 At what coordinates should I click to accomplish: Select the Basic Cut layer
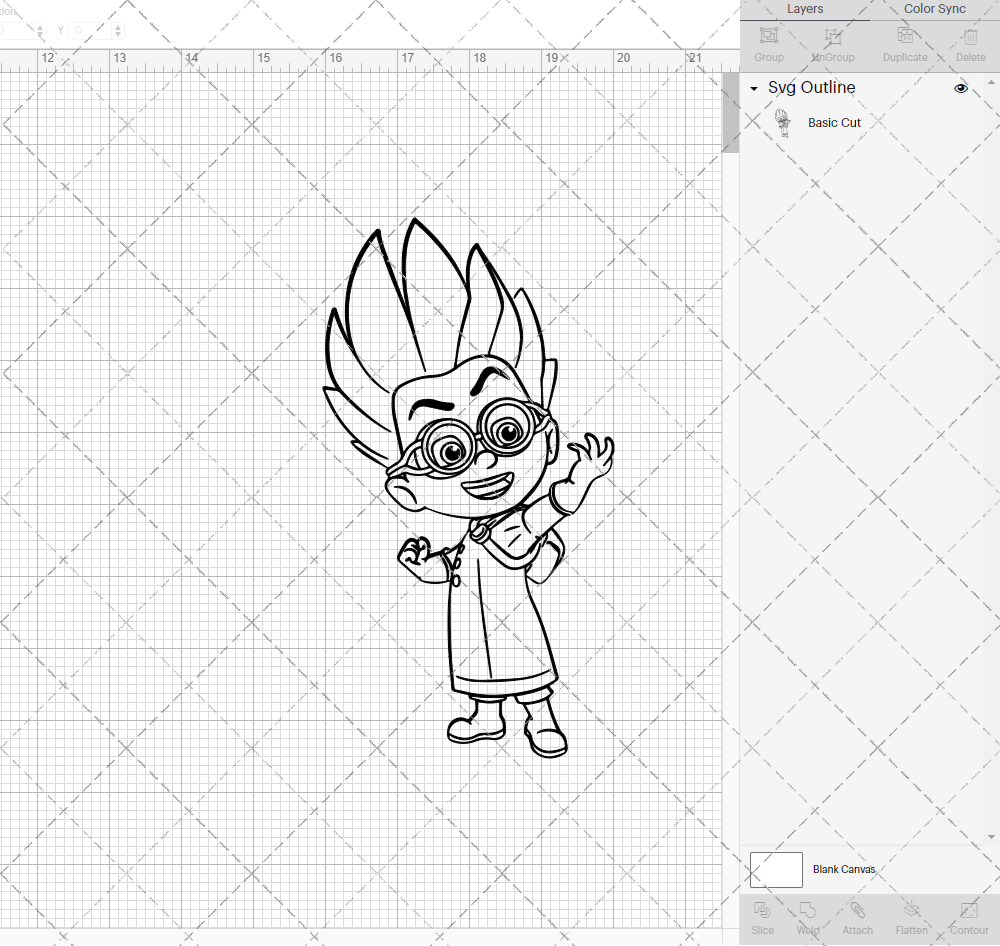coord(834,122)
